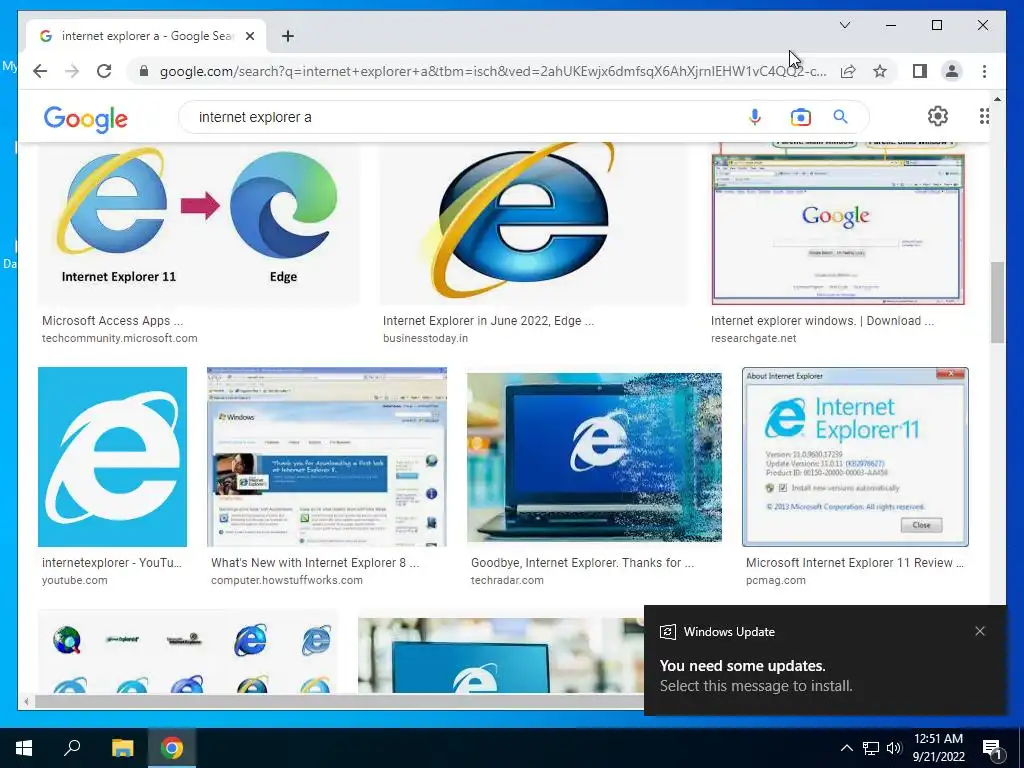Open Microsoft Internet Explorer 11 Review title
Viewport: 1024px width, 768px height.
click(x=854, y=563)
